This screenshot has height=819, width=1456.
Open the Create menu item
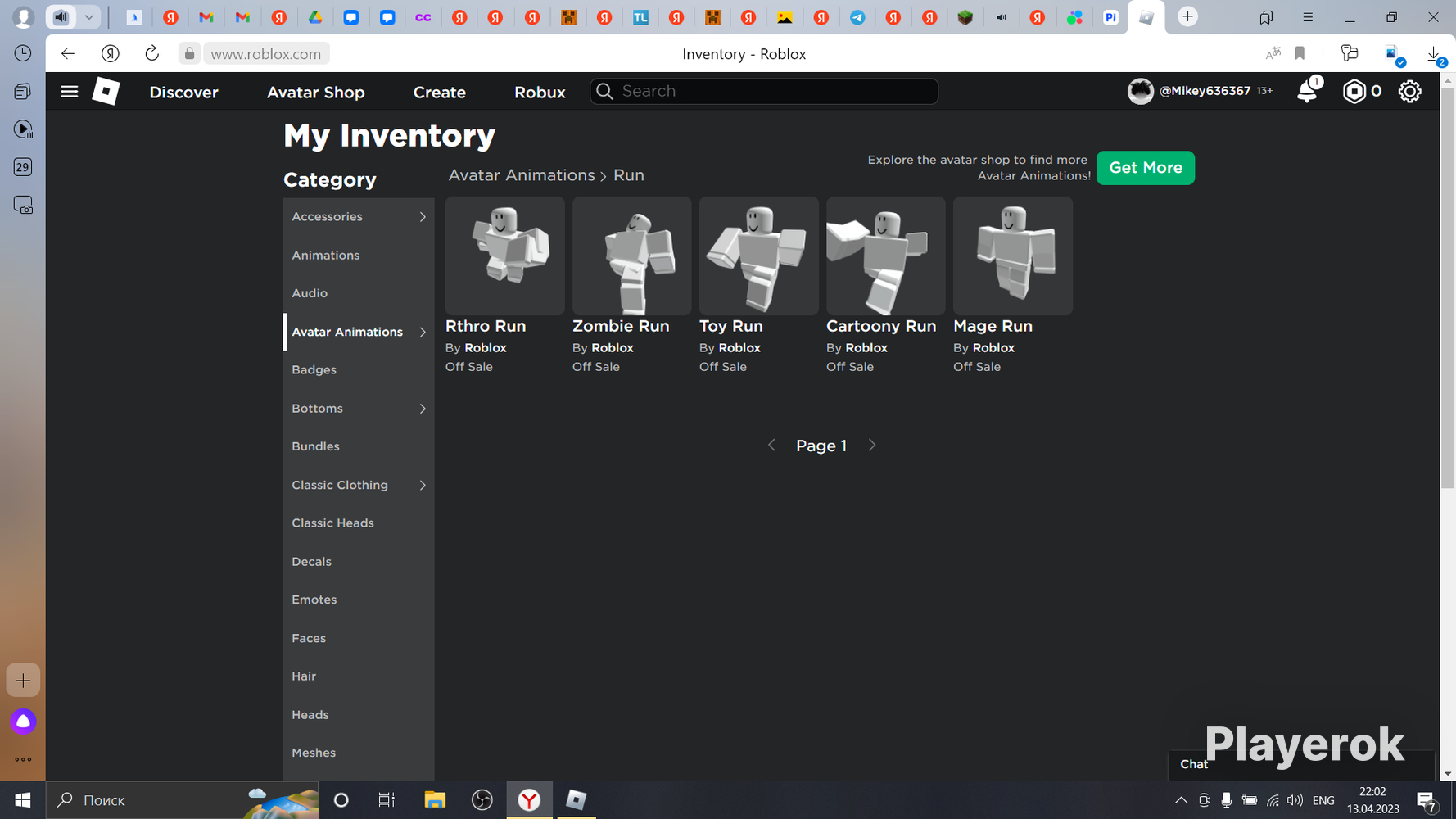(440, 93)
